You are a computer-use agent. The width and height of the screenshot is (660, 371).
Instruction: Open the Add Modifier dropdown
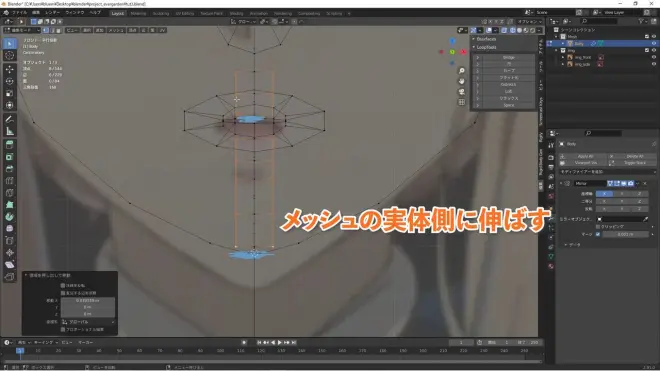click(607, 172)
